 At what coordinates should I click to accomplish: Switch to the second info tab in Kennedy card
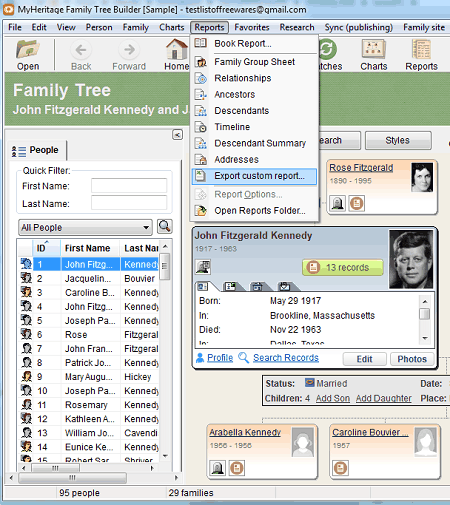[x=230, y=286]
